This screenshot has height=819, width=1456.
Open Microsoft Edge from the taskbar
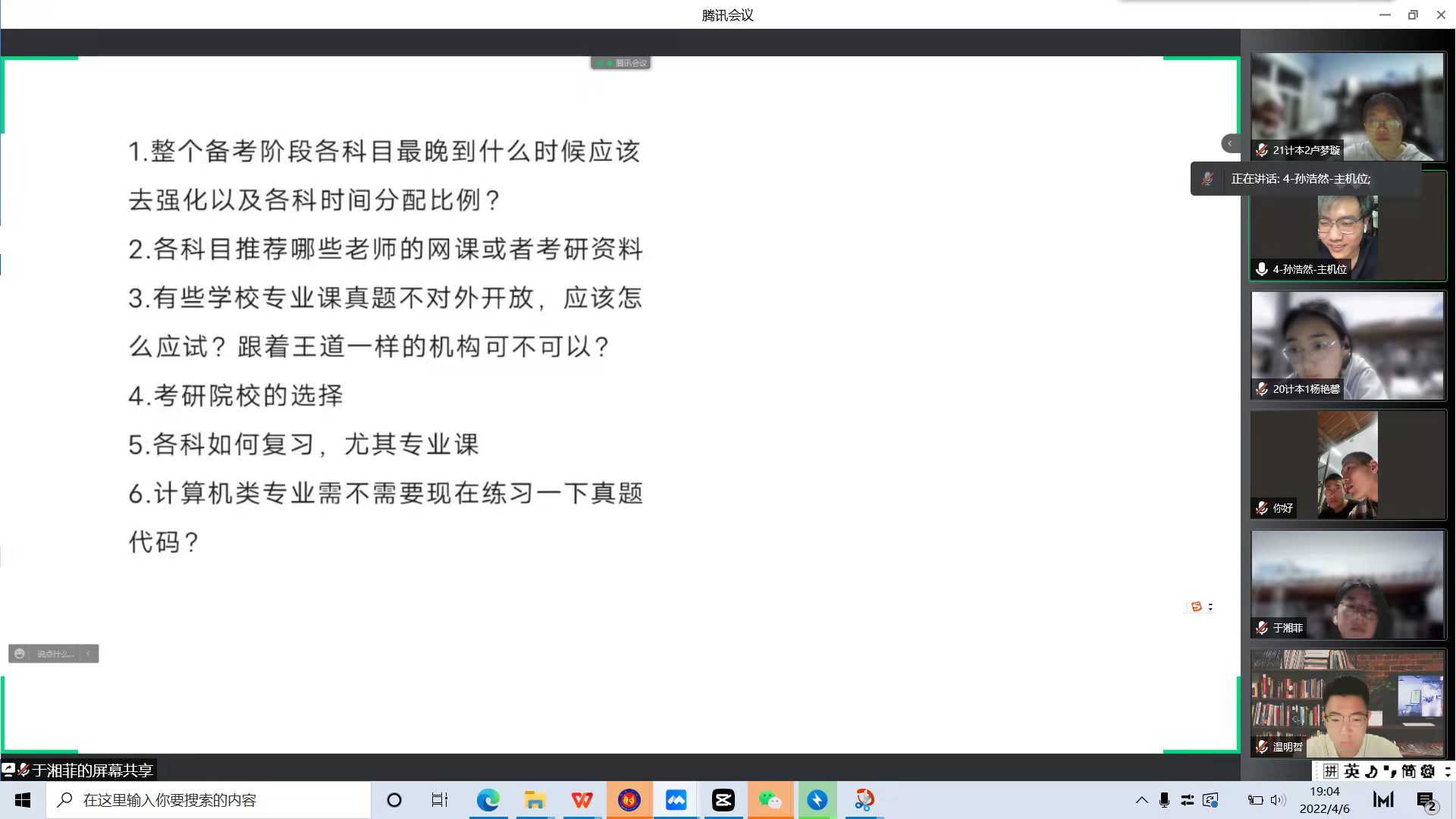pos(488,800)
